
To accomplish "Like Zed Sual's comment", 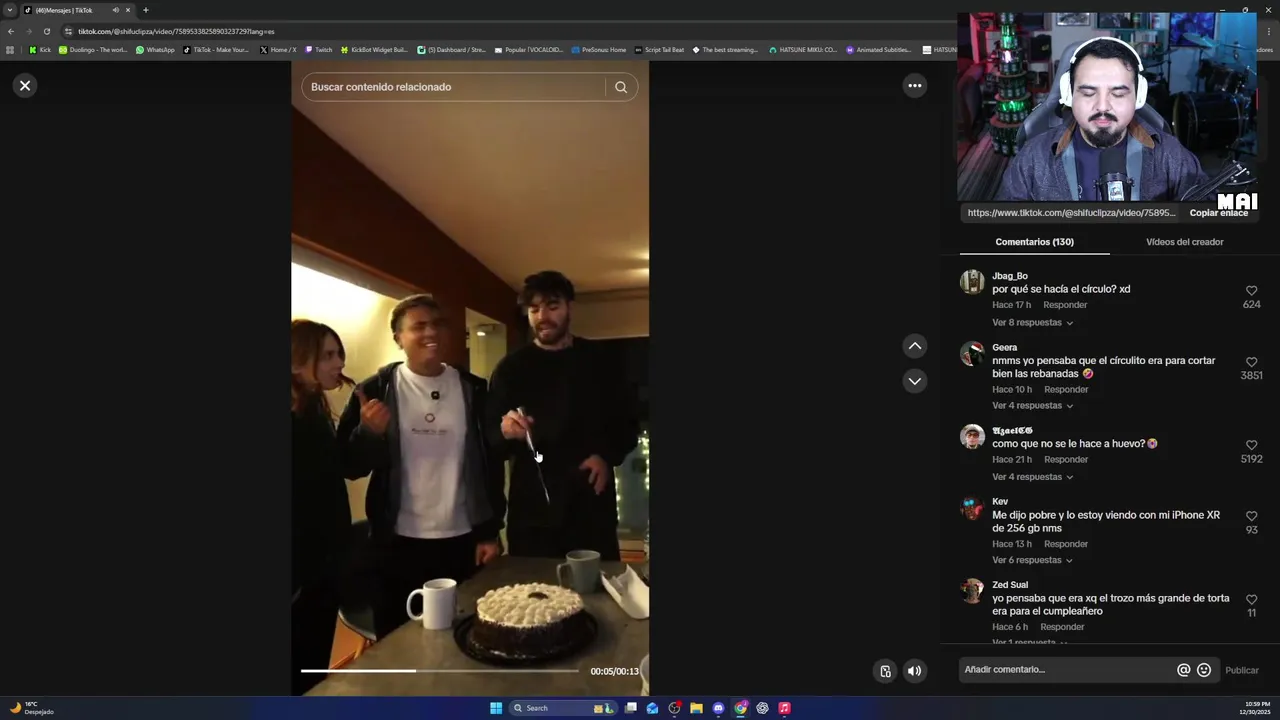I will (1251, 599).
